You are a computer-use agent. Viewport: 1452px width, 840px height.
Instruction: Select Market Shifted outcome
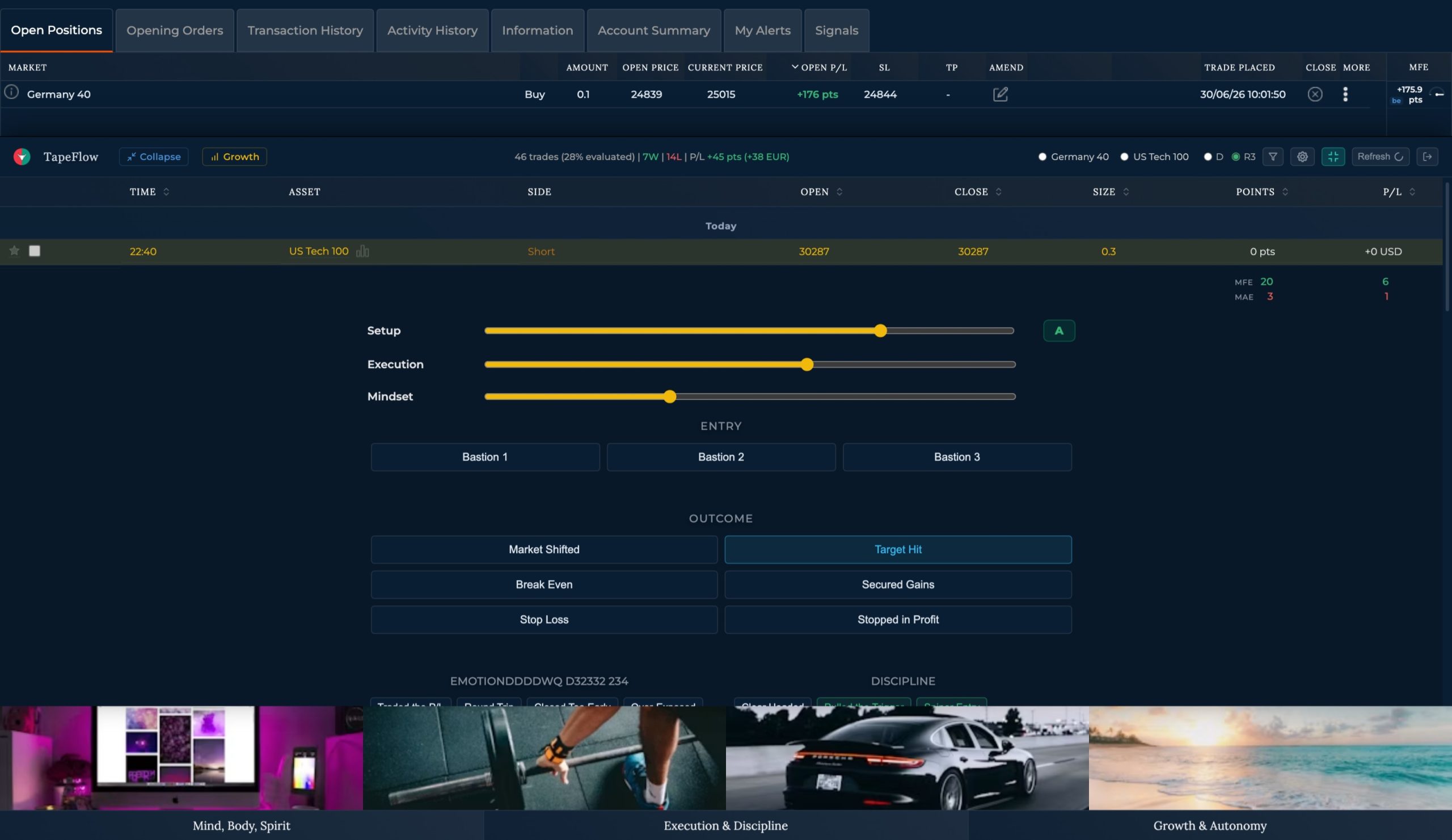[544, 550]
